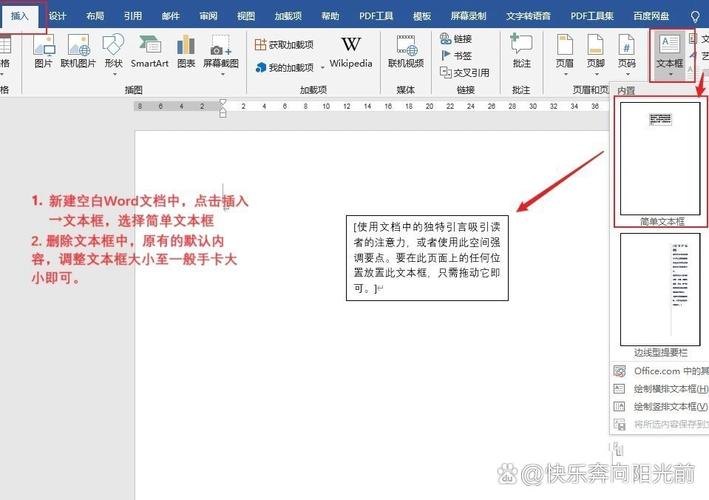709x500 pixels.
Task: Open the 帮助 tab
Action: point(330,16)
